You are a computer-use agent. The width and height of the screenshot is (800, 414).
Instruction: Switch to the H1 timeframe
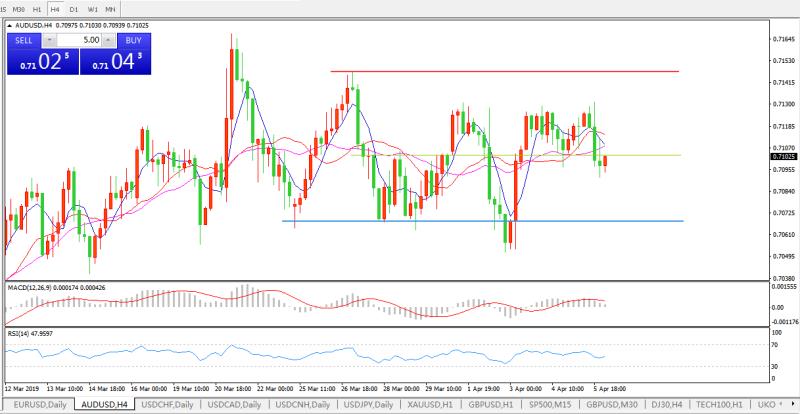tap(37, 8)
